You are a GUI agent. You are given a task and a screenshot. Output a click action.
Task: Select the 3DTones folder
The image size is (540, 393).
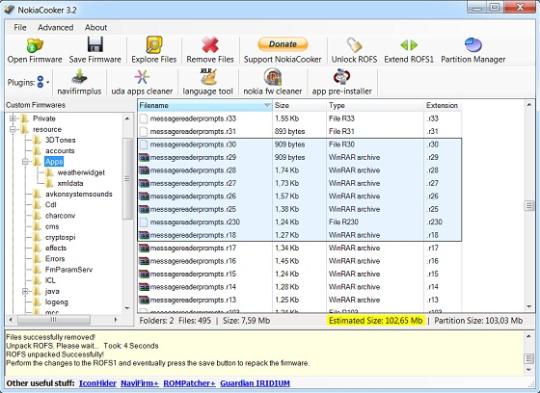pos(60,140)
